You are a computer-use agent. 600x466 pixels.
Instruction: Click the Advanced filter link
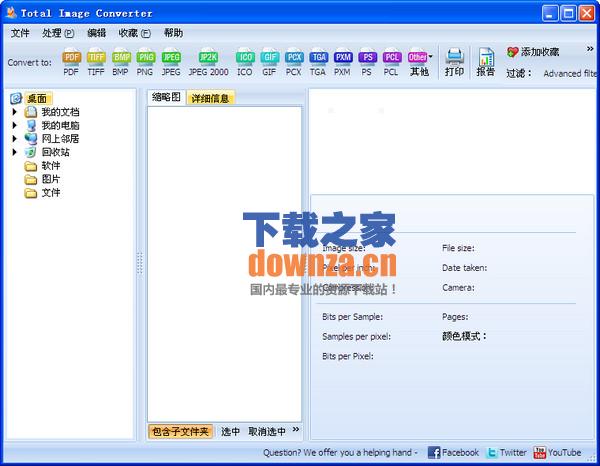click(x=570, y=73)
